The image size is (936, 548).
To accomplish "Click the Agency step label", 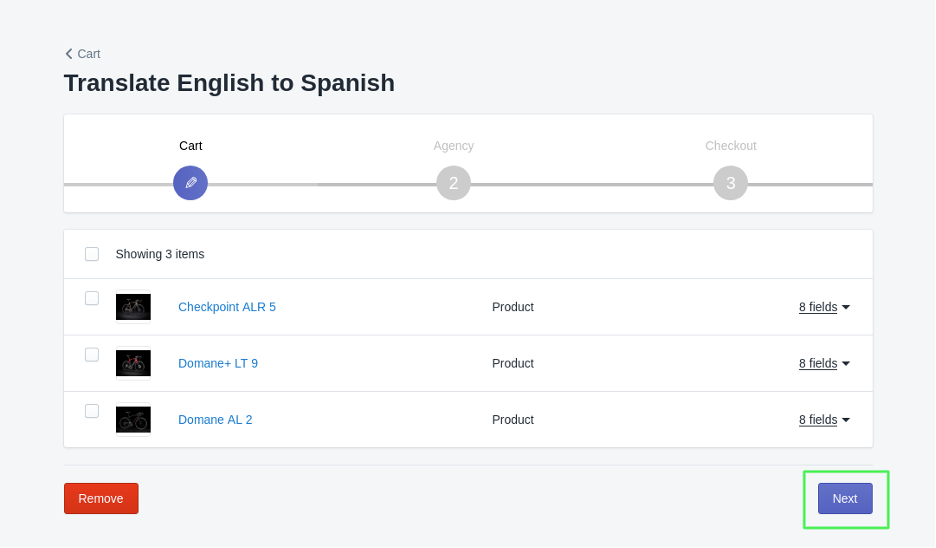I will coord(454,146).
